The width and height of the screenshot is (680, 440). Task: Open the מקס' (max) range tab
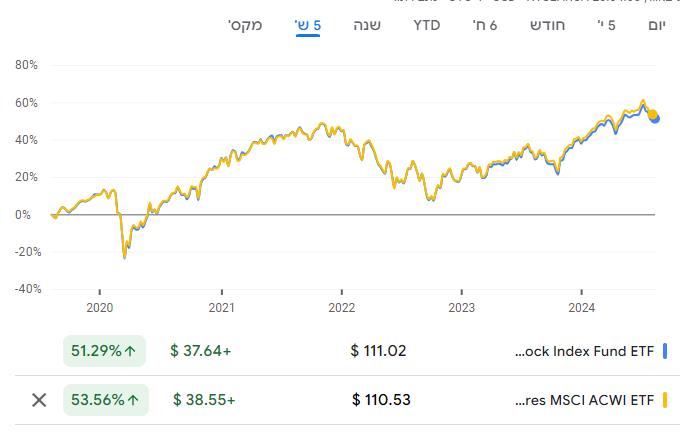(245, 24)
